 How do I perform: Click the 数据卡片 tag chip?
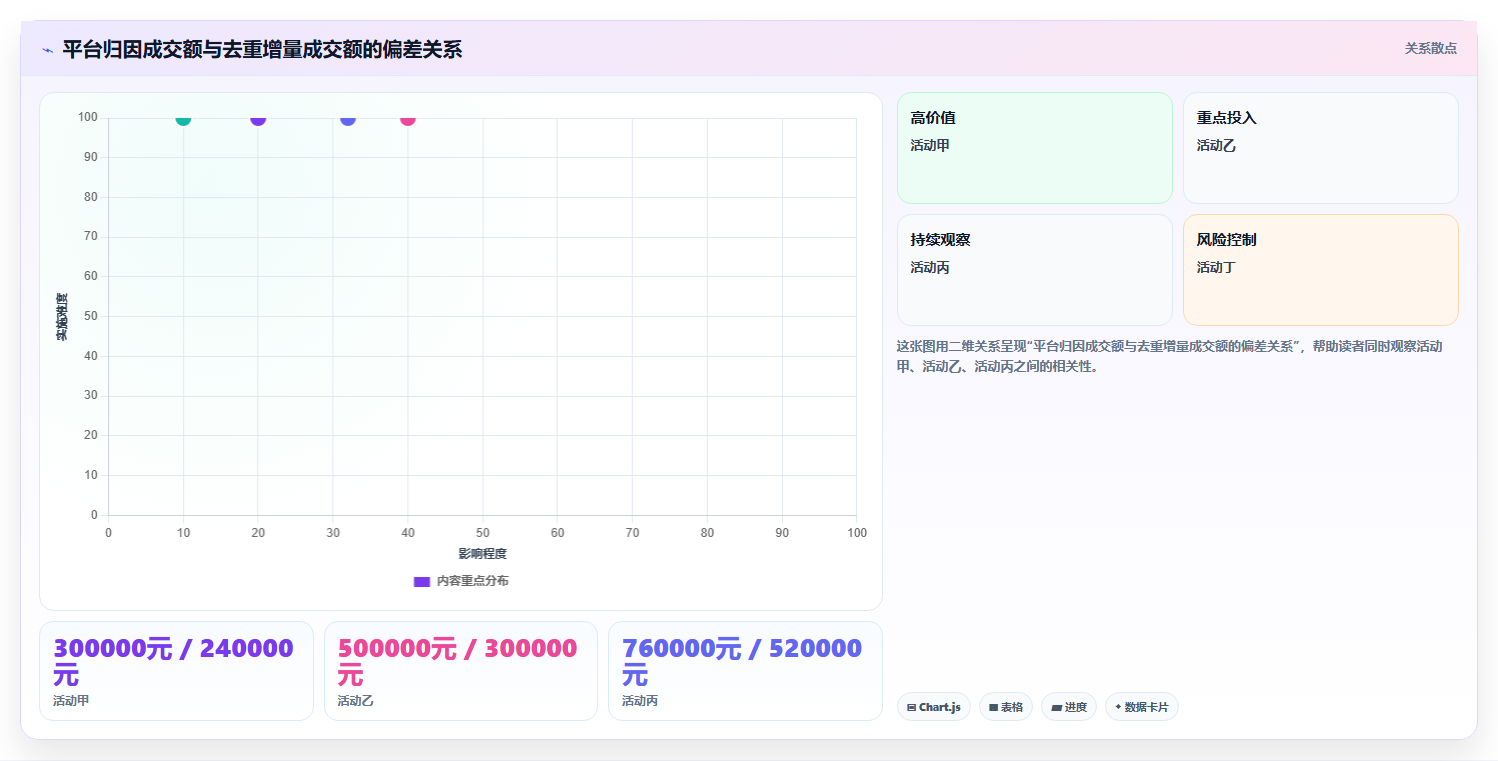(x=1142, y=707)
